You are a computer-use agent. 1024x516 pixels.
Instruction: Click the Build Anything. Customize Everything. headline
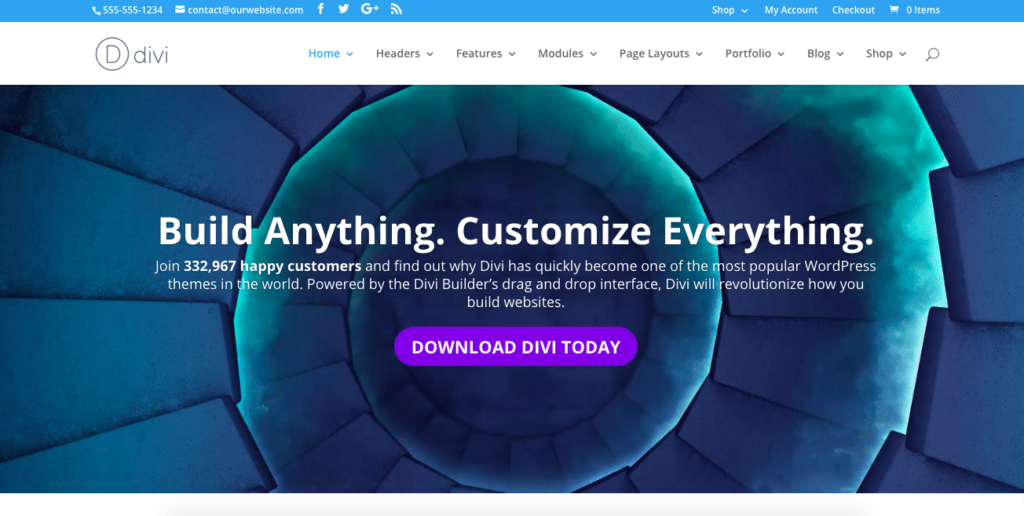point(516,231)
